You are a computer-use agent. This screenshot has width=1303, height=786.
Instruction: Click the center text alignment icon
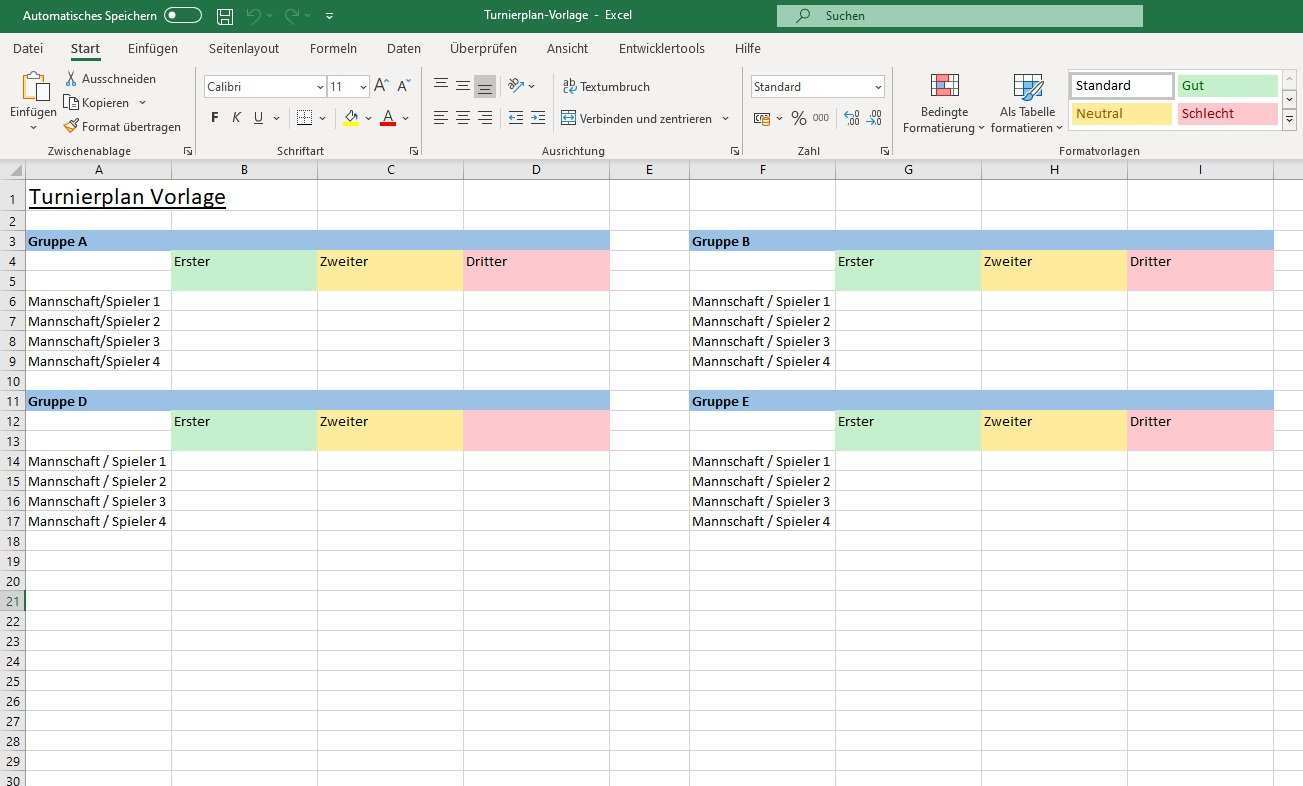point(463,118)
